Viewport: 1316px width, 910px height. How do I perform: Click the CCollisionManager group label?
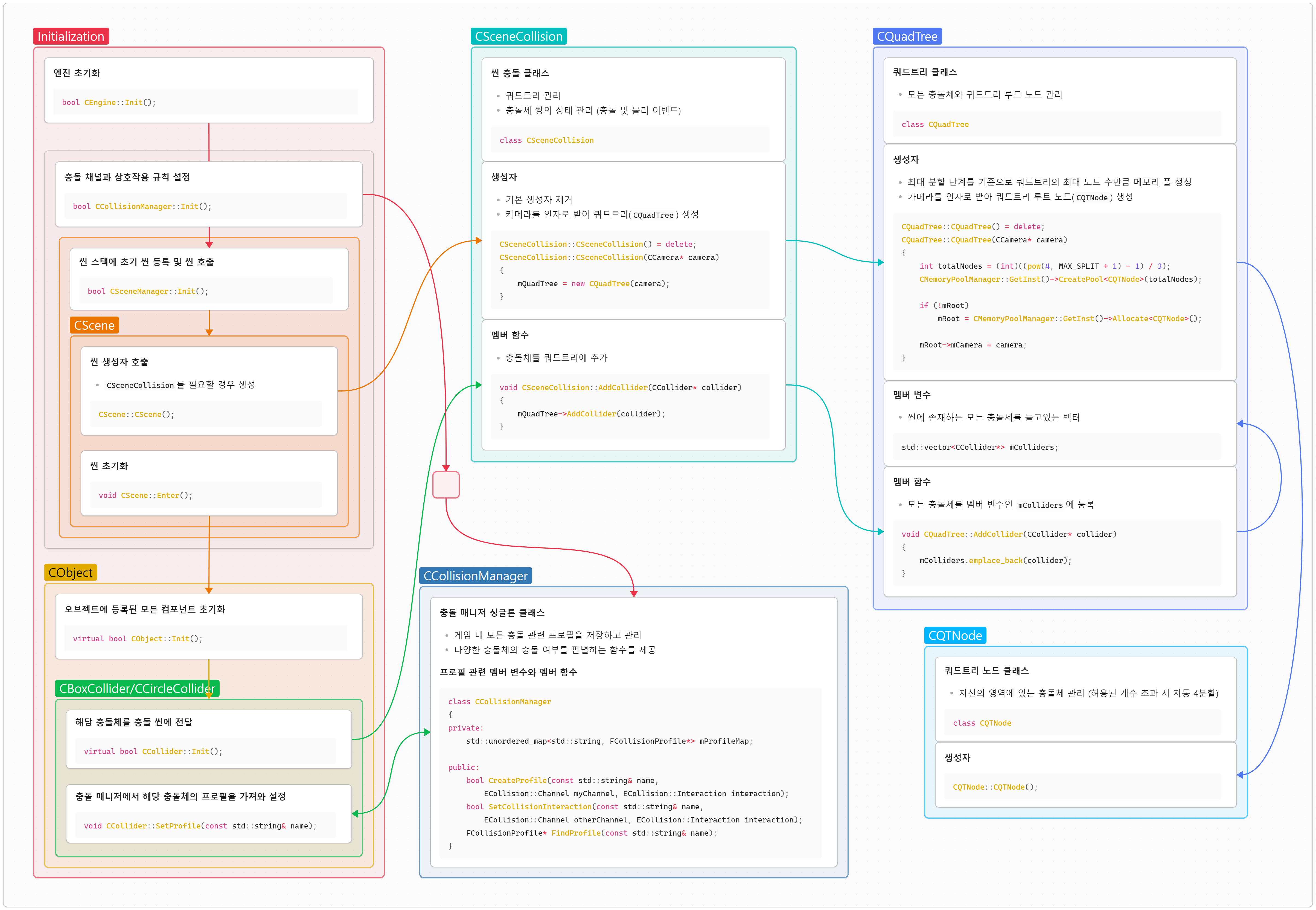tap(475, 576)
